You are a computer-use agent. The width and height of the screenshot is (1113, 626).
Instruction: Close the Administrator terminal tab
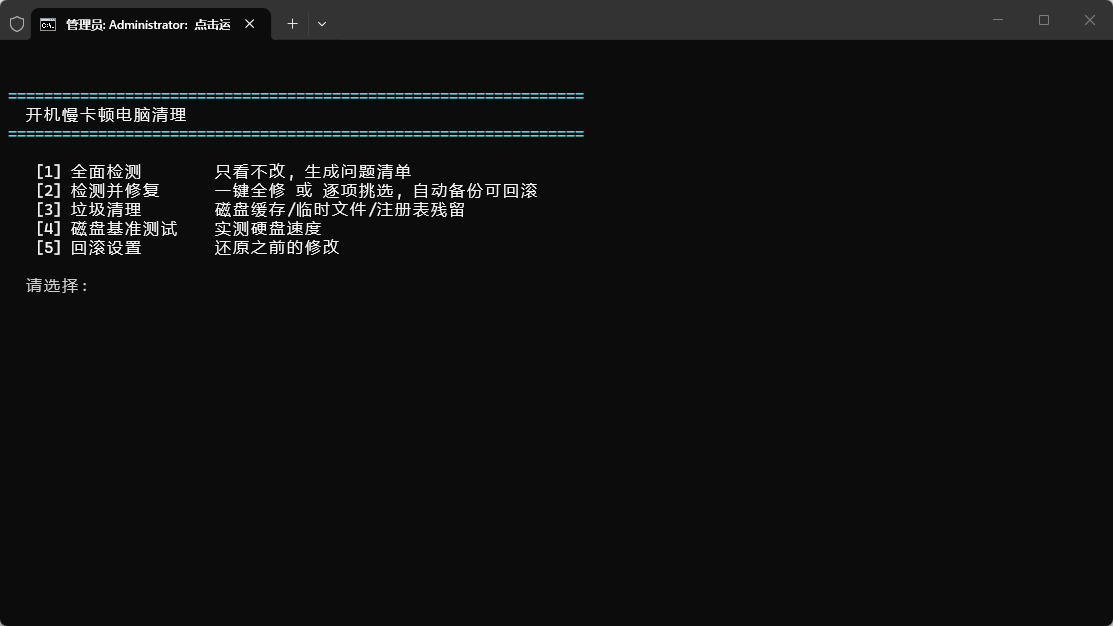[x=250, y=24]
